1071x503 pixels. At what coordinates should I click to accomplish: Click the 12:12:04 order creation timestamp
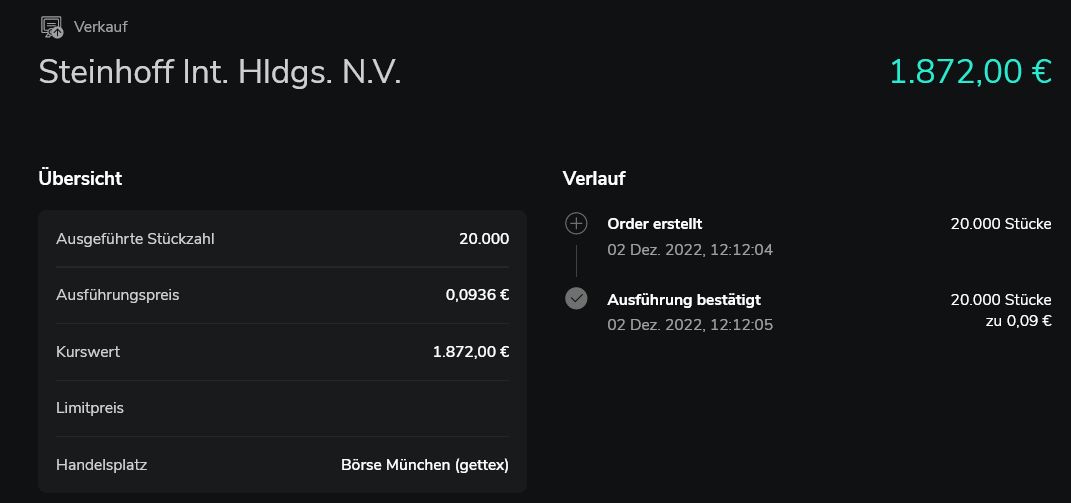(741, 250)
